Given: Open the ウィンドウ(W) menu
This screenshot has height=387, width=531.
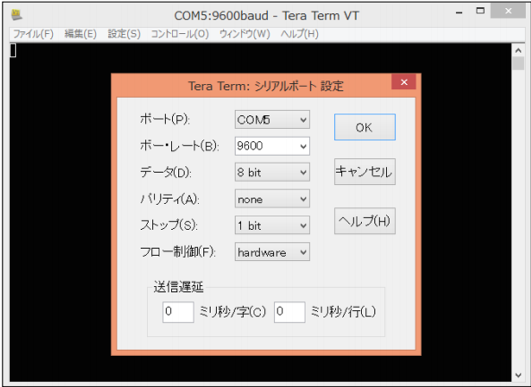Looking at the screenshot, I should click(x=245, y=34).
